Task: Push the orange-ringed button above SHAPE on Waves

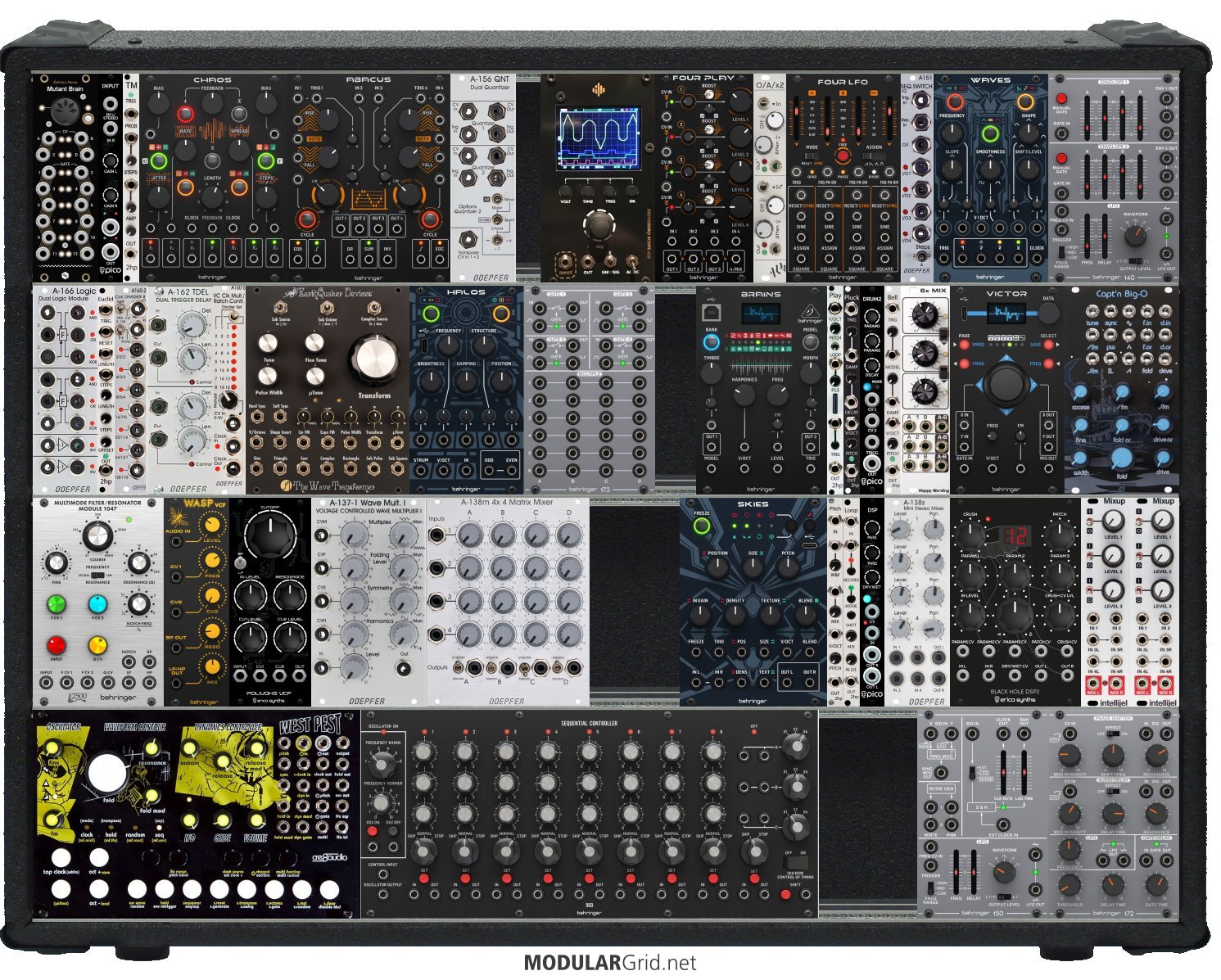Action: [x=1025, y=102]
